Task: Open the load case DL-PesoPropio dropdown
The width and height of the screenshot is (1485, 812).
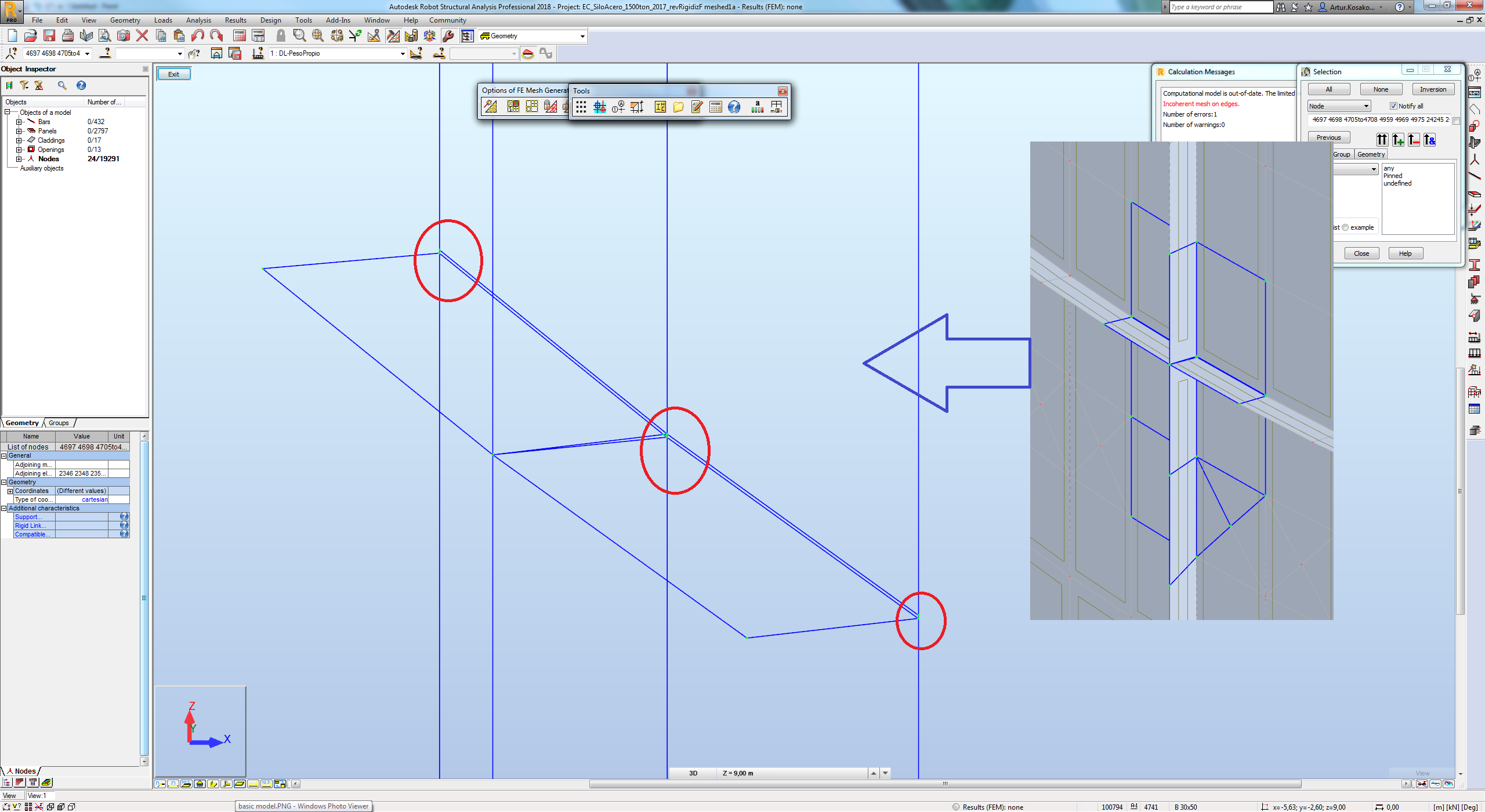Action: point(403,53)
